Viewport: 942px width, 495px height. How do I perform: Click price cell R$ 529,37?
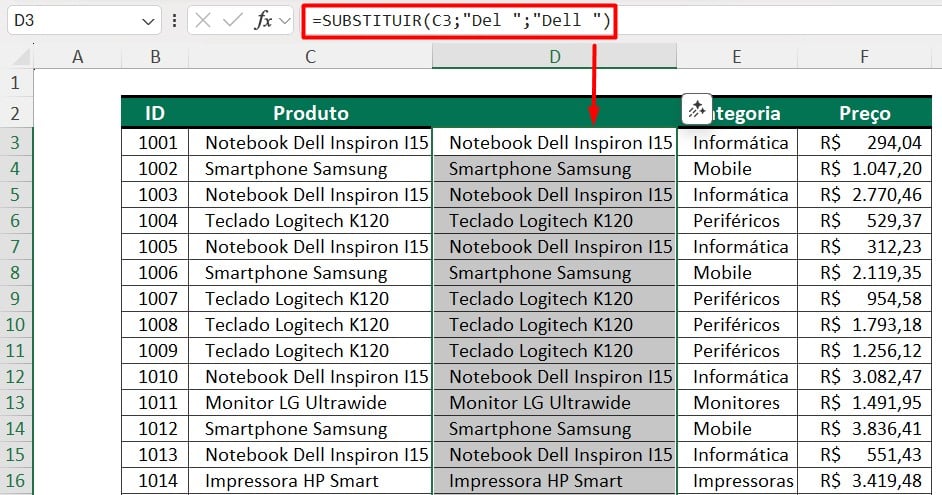point(864,220)
